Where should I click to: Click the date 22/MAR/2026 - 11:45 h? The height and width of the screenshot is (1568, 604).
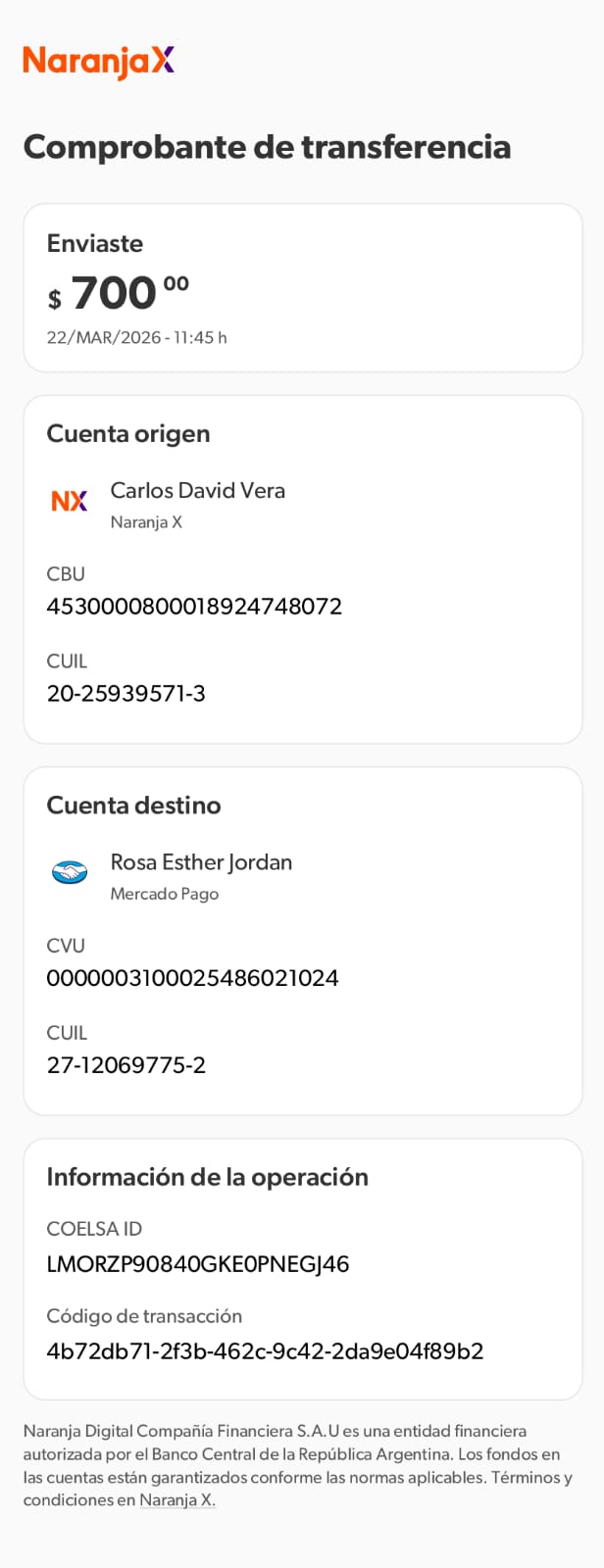(136, 337)
